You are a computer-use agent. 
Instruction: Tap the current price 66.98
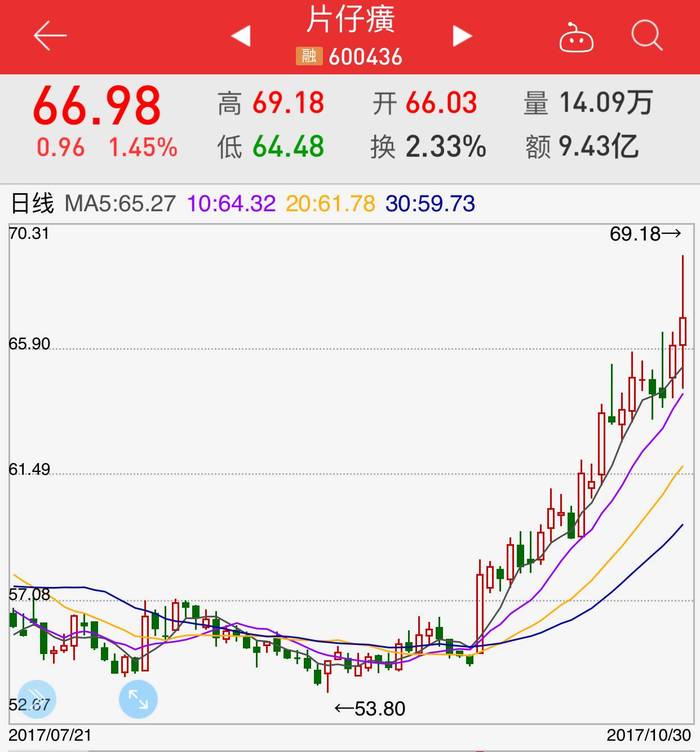(x=97, y=105)
